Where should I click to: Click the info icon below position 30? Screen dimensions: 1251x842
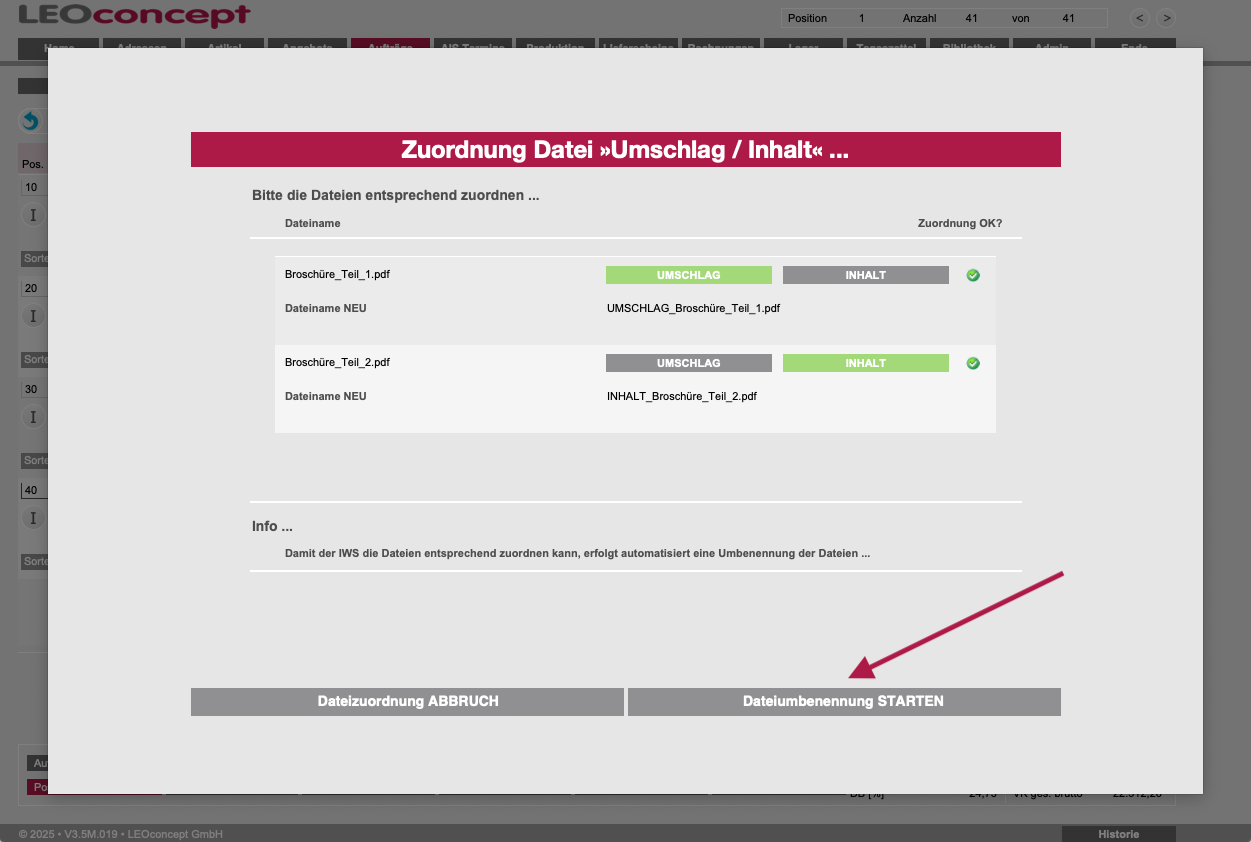[32, 417]
